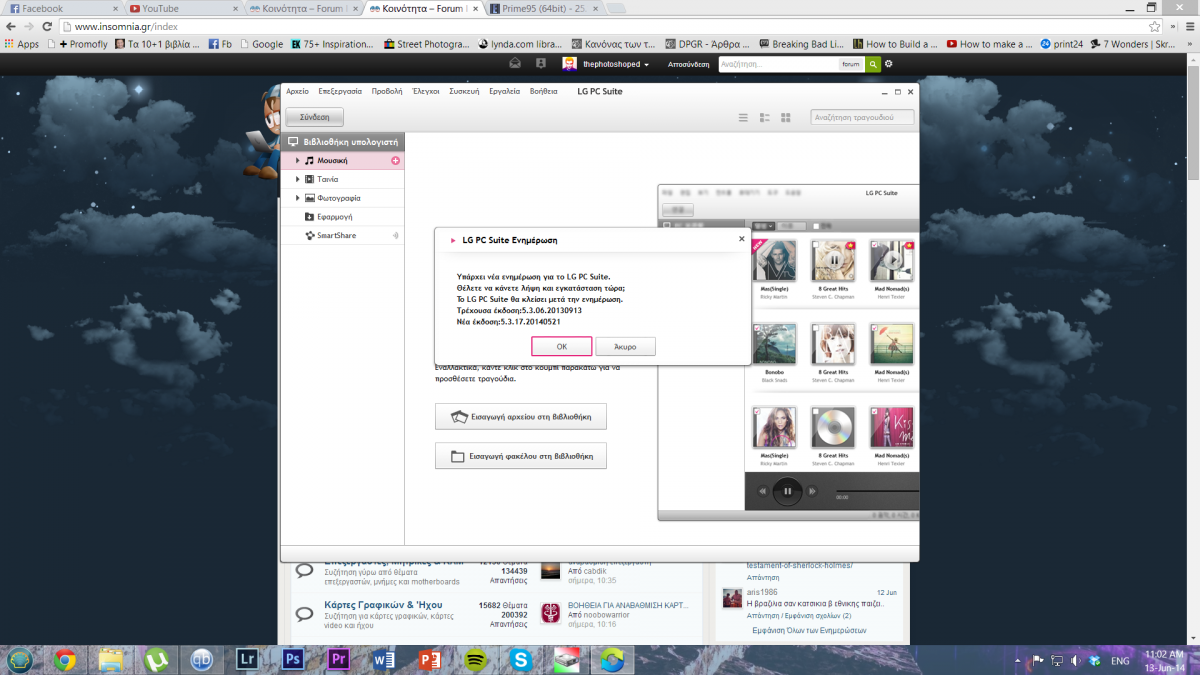
Task: Open the forum search scope selector
Action: tap(851, 64)
